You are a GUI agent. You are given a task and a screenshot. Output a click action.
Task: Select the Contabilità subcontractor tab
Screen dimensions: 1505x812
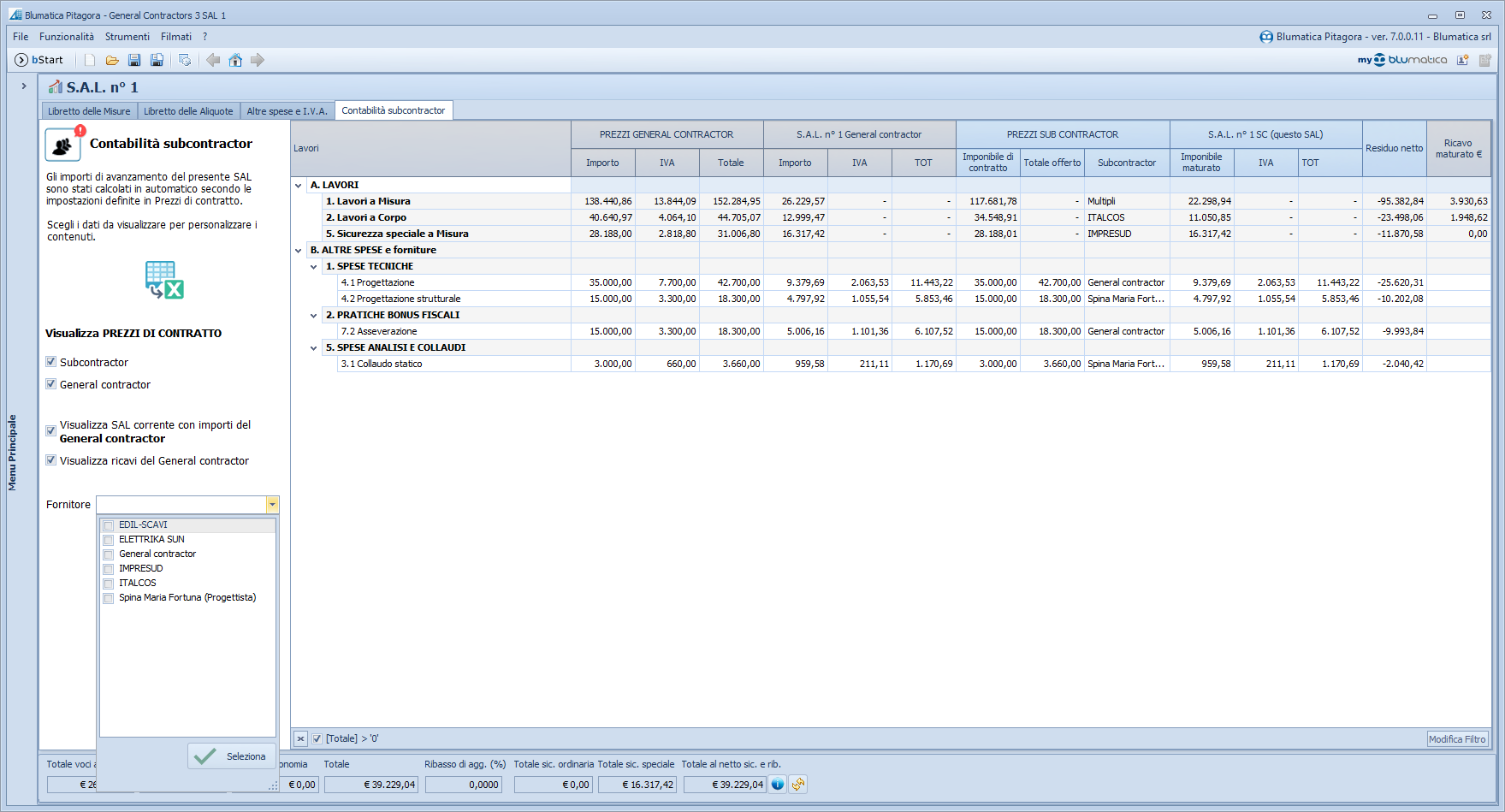coord(394,110)
